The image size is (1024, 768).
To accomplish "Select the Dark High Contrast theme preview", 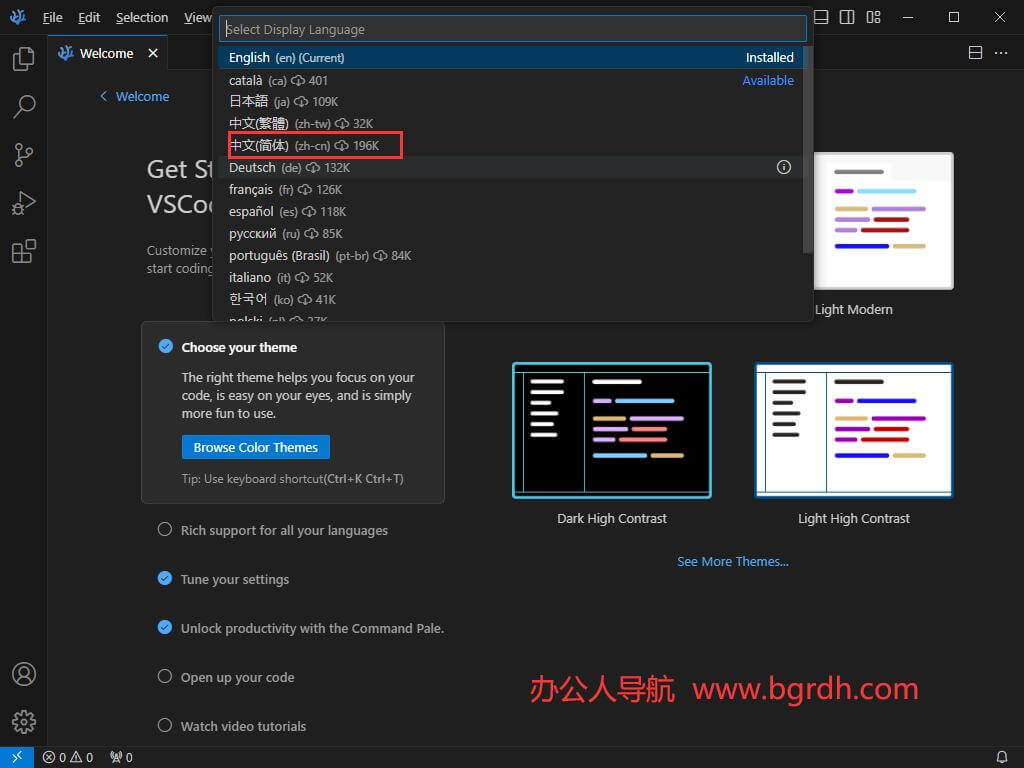I will click(611, 430).
